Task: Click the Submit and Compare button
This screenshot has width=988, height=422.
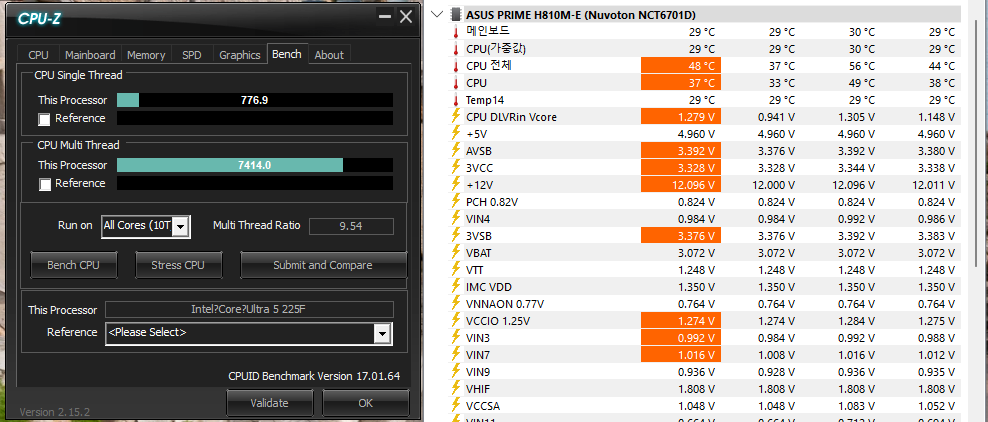Action: click(x=322, y=265)
